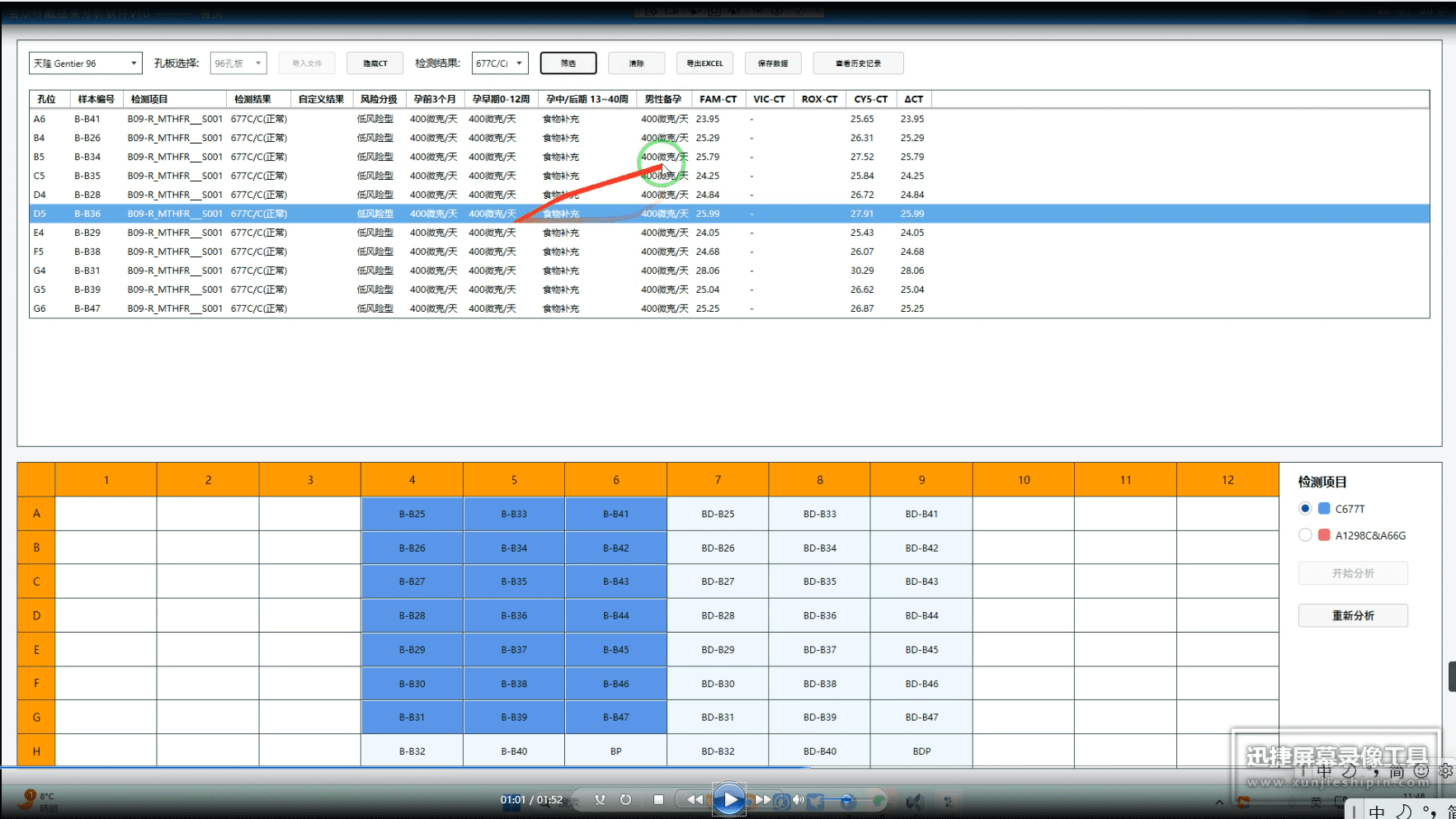Click CY5-CT value 26.07 in row F5
1456x819 pixels.
tap(862, 252)
